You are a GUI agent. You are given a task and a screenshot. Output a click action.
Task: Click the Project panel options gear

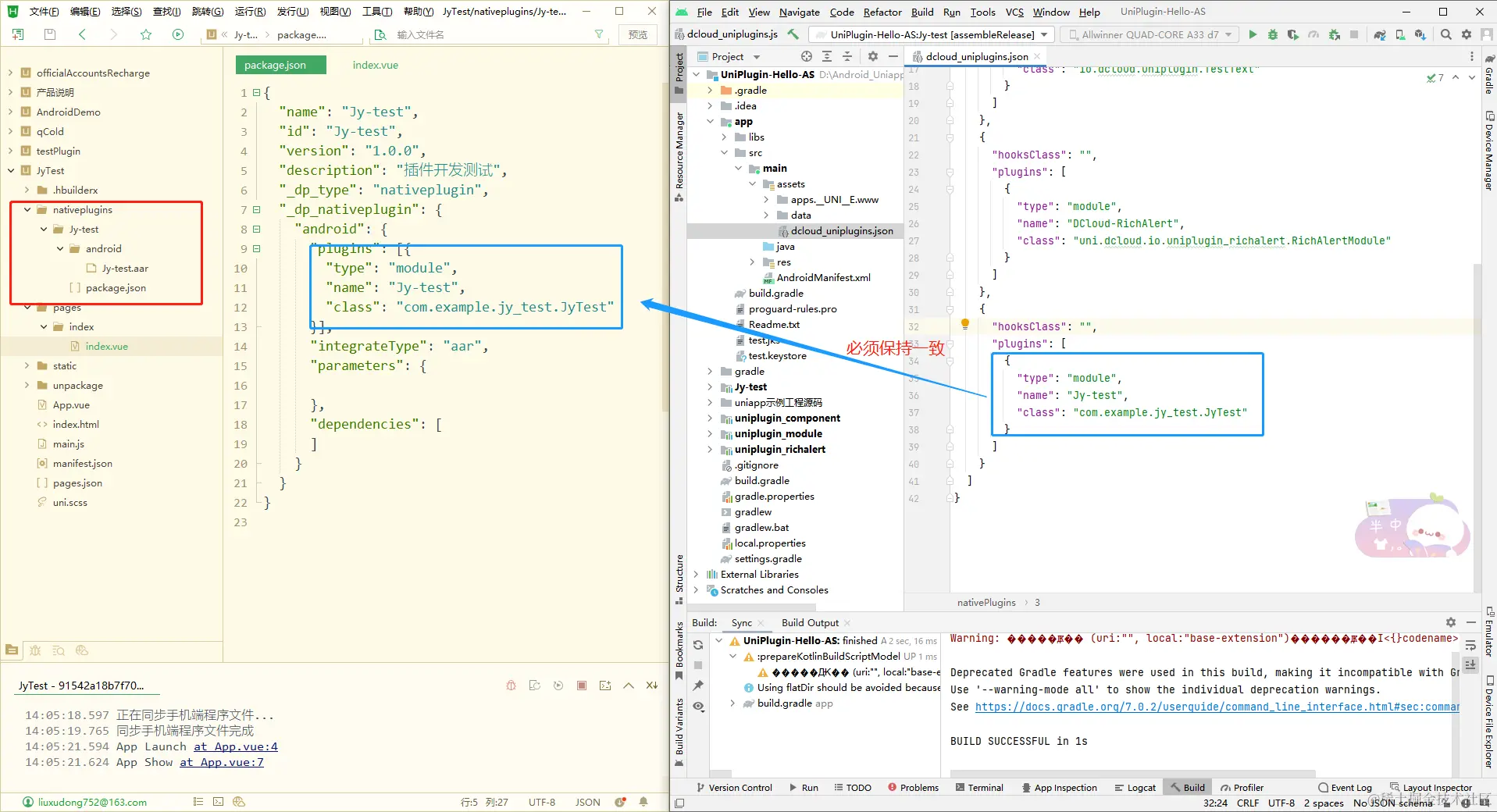[873, 56]
